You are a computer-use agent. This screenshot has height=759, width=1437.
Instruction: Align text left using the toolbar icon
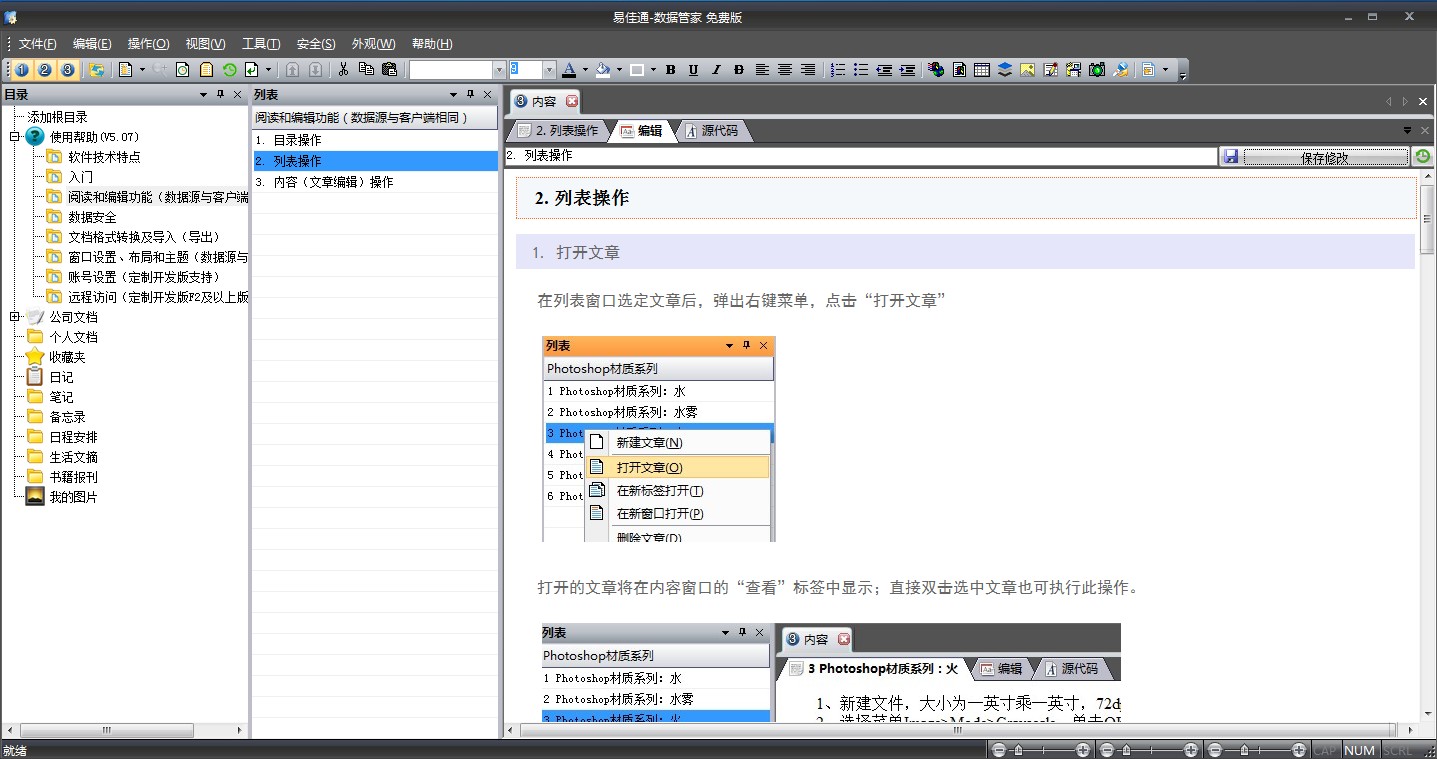[762, 70]
